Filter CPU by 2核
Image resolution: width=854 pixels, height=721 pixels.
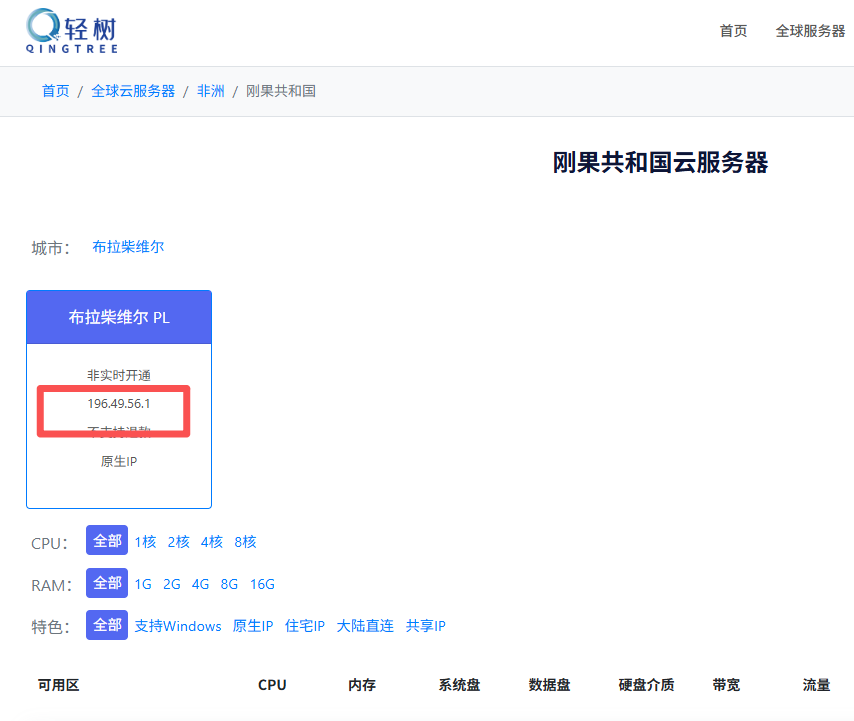[179, 542]
